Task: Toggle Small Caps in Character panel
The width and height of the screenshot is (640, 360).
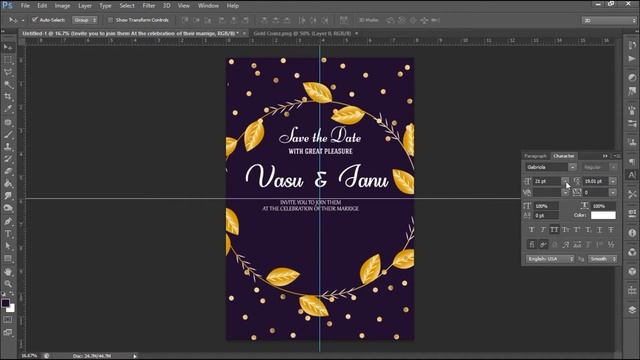Action: 565,230
